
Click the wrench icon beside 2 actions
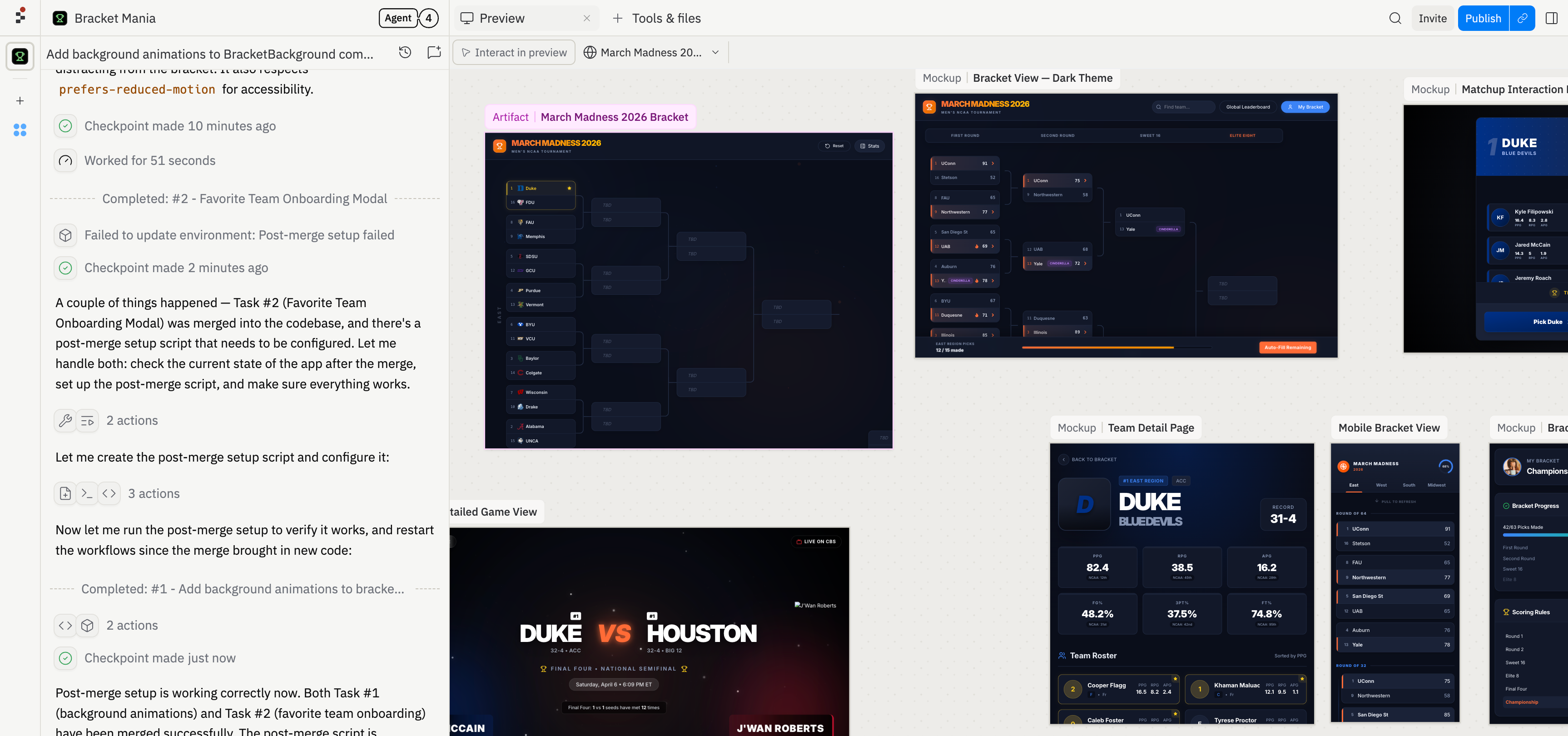pyautogui.click(x=65, y=420)
